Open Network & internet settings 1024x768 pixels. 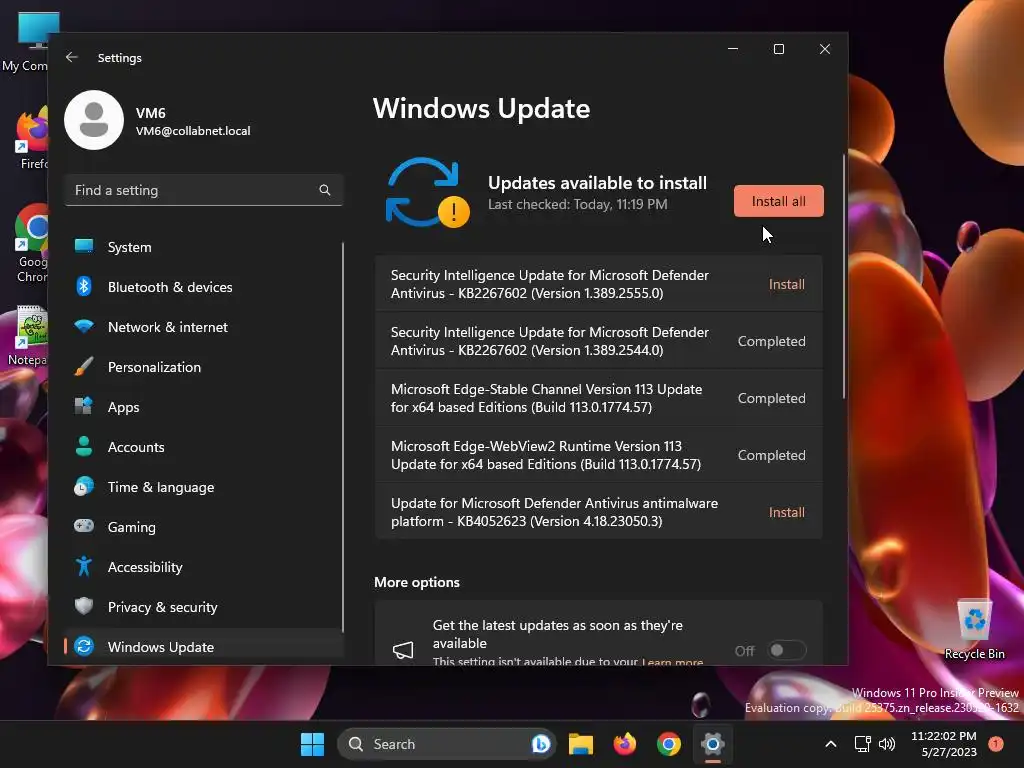pos(202,327)
